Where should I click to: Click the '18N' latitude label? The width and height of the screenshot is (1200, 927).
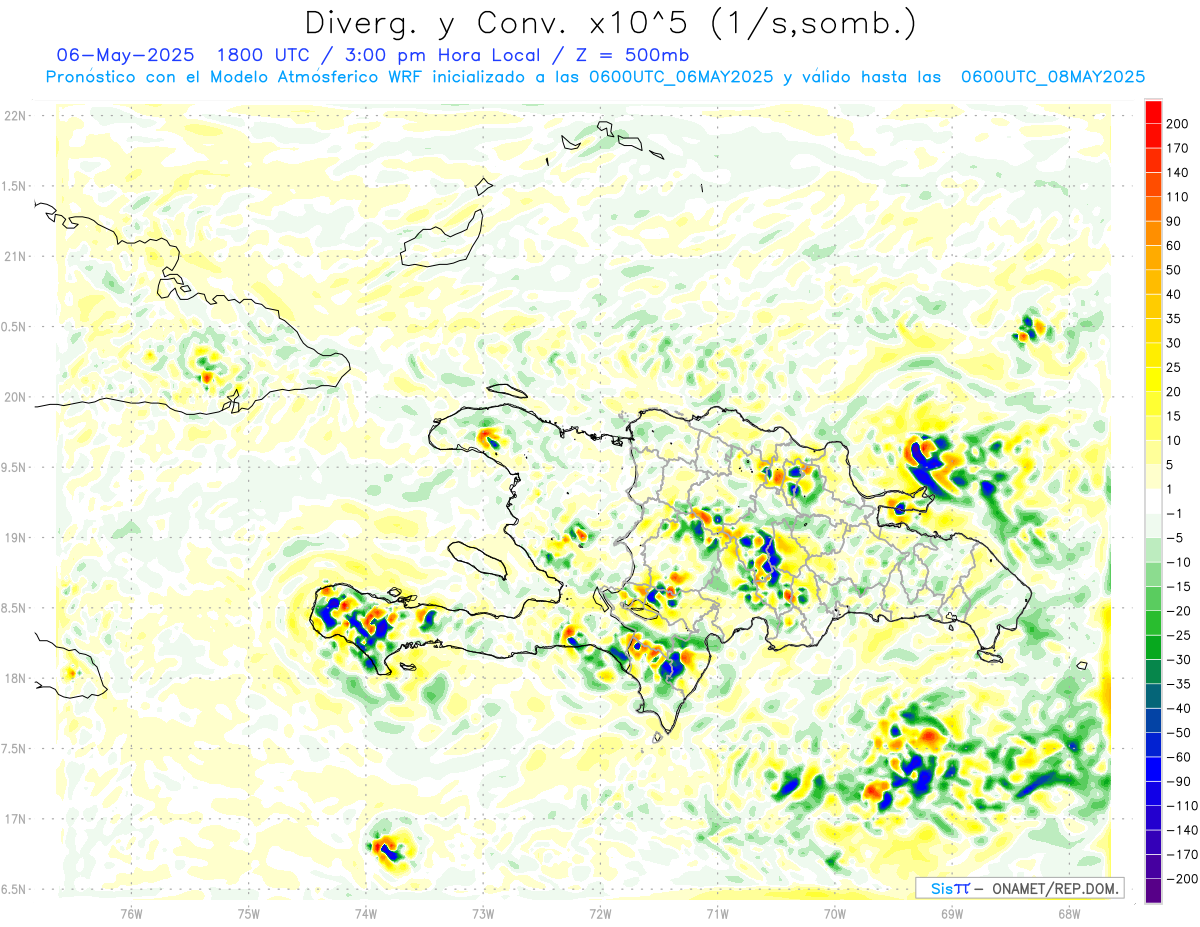[x=15, y=679]
